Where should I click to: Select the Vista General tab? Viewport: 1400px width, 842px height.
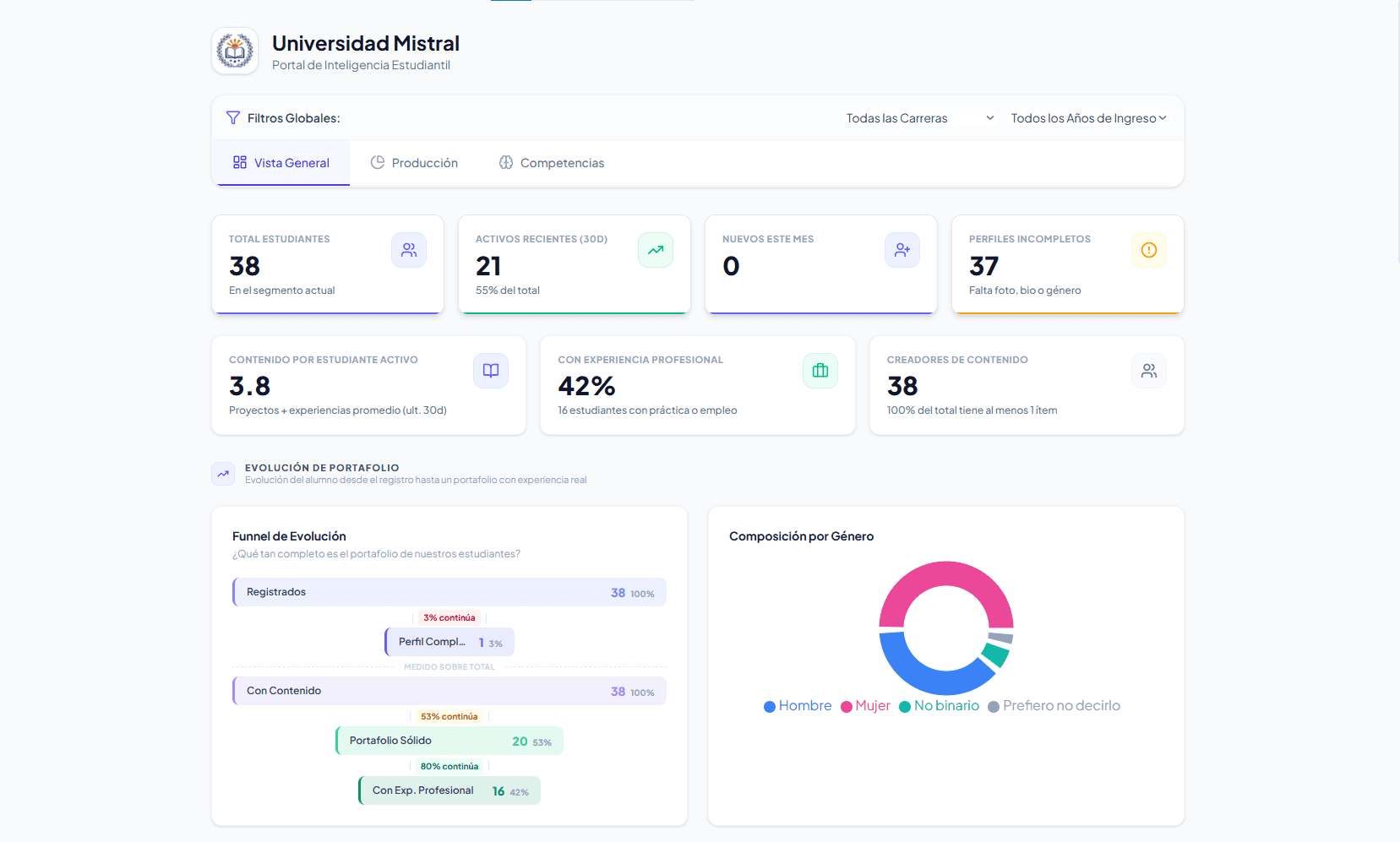coord(281,162)
